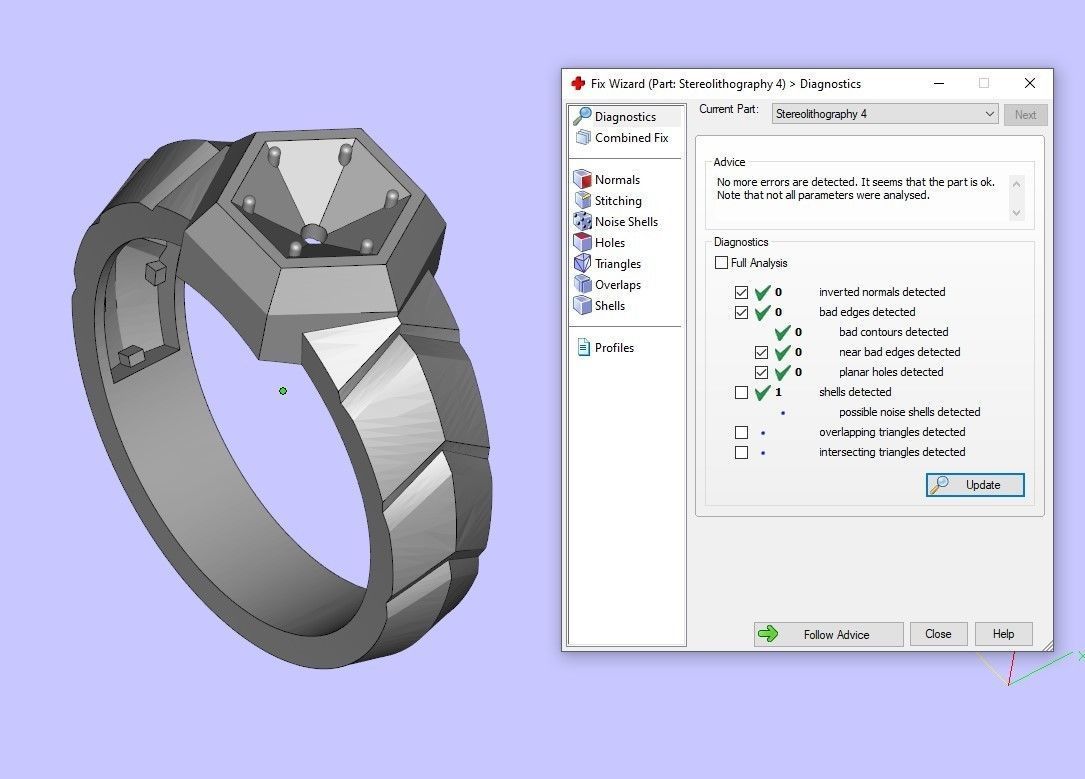
Task: Open the Profiles page
Action: click(x=614, y=347)
